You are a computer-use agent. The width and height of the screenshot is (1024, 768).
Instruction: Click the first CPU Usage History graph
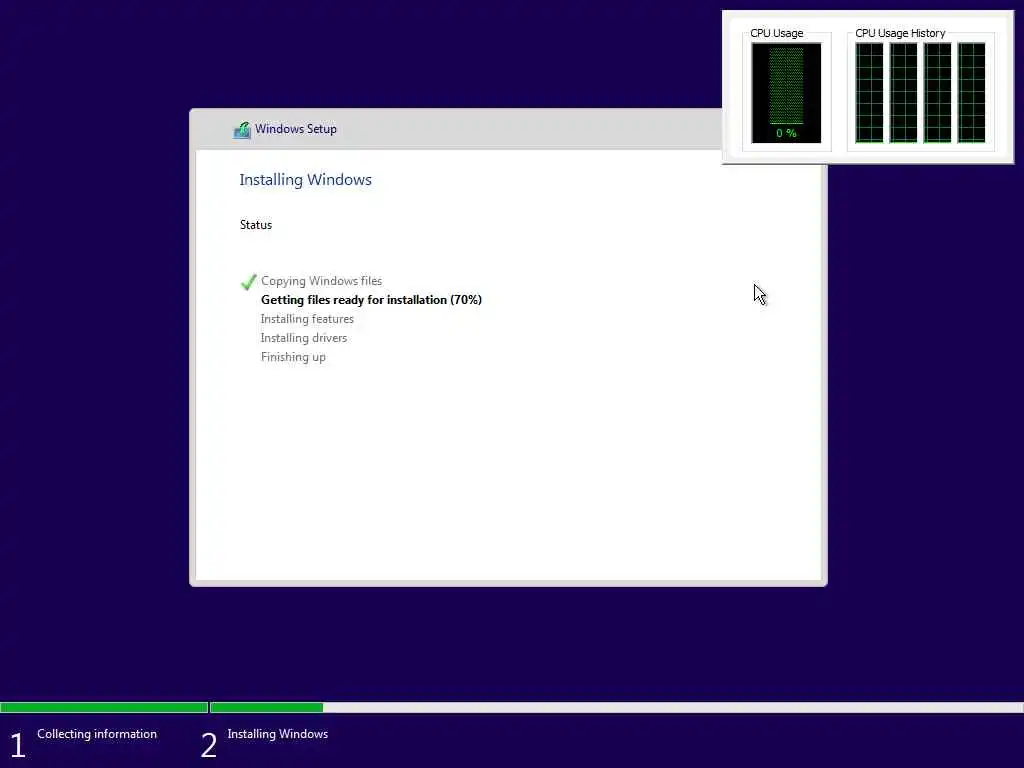(x=869, y=93)
